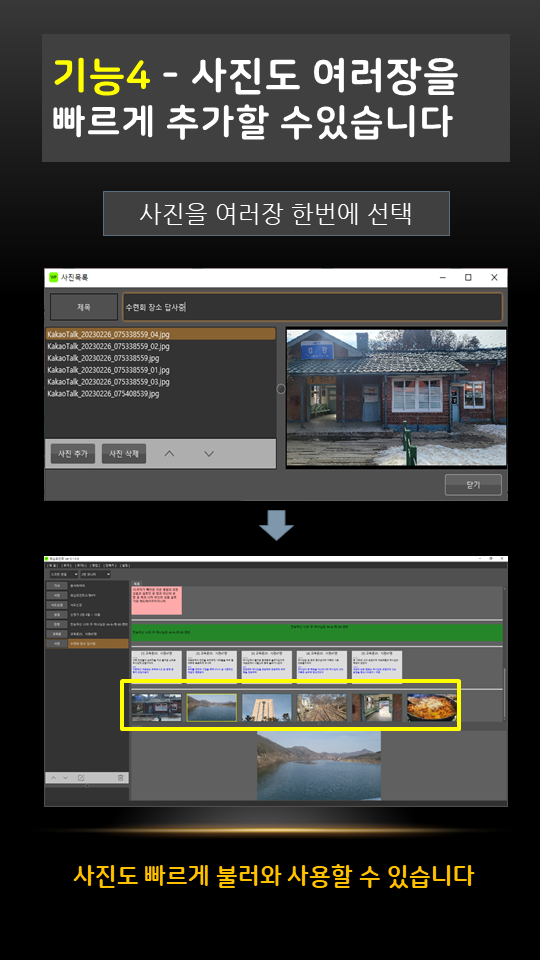Open the first dropdown in the main window's top toolbar
540x960 pixels.
click(x=64, y=574)
